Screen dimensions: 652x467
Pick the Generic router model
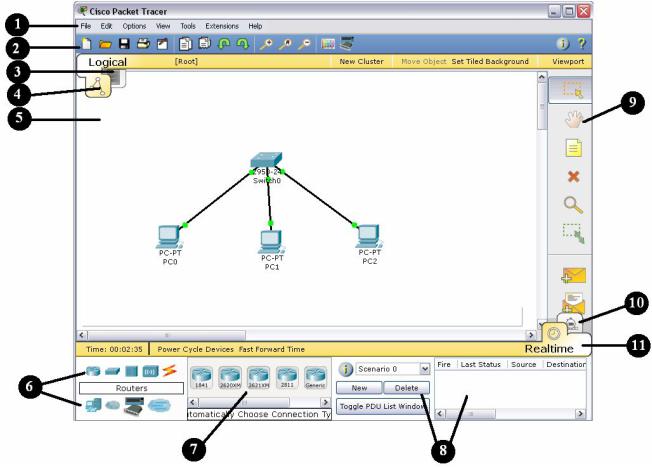(x=315, y=378)
